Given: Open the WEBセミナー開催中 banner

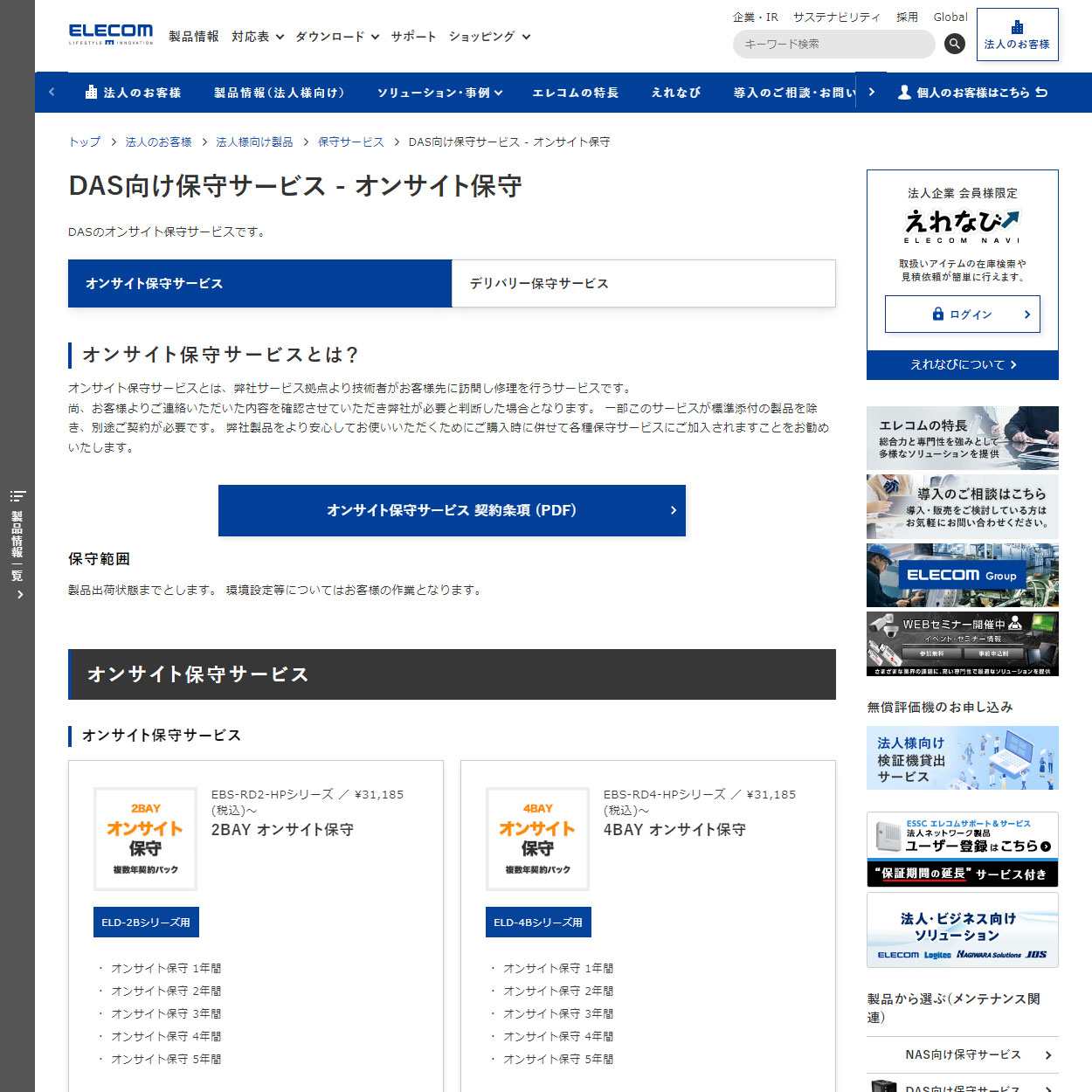Looking at the screenshot, I should (x=961, y=644).
